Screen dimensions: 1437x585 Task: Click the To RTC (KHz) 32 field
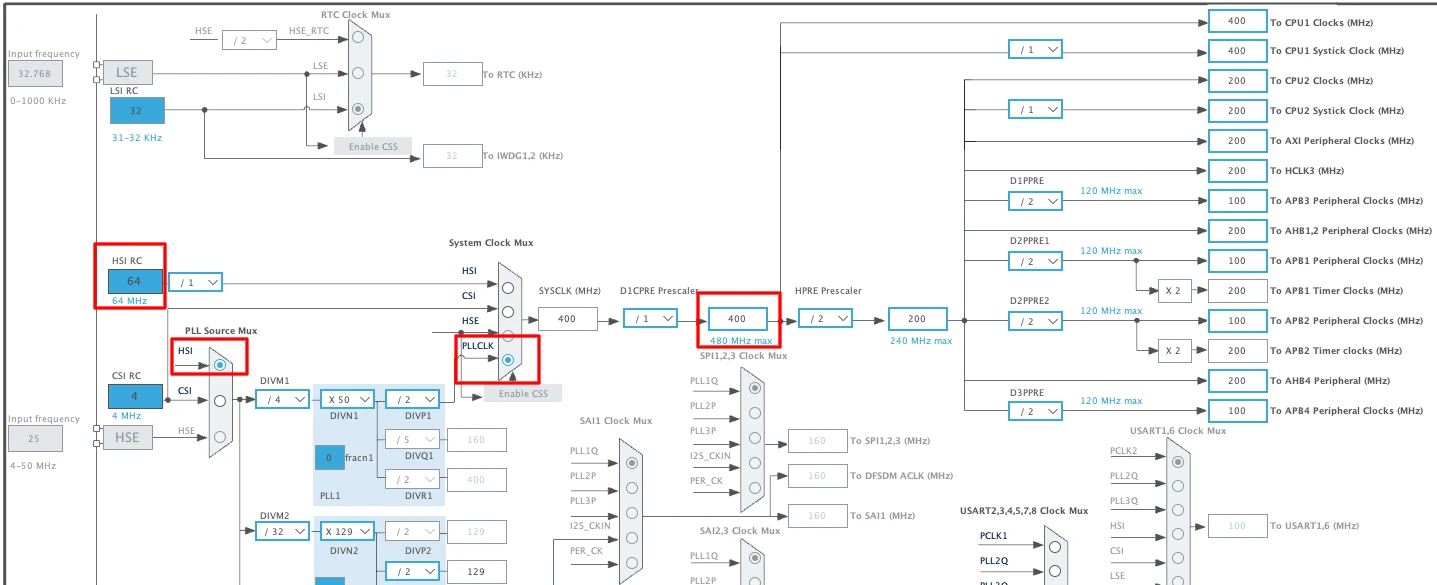pos(452,73)
